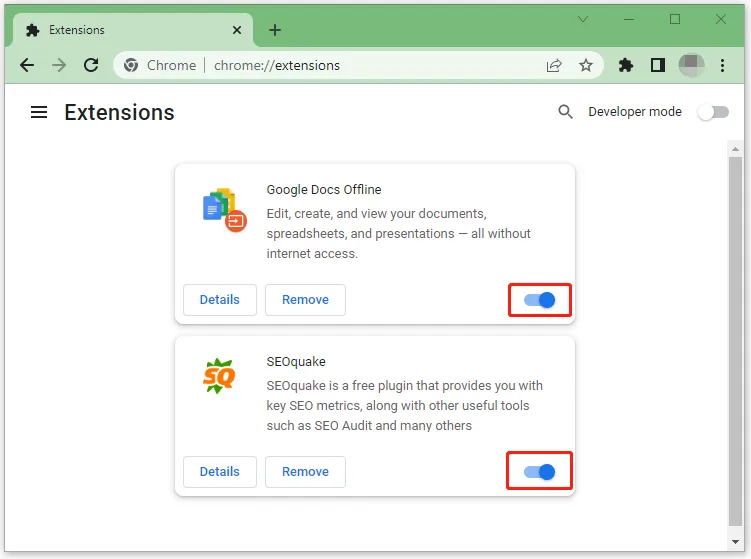This screenshot has width=751, height=559.
Task: Open a new tab with plus
Action: 275,30
